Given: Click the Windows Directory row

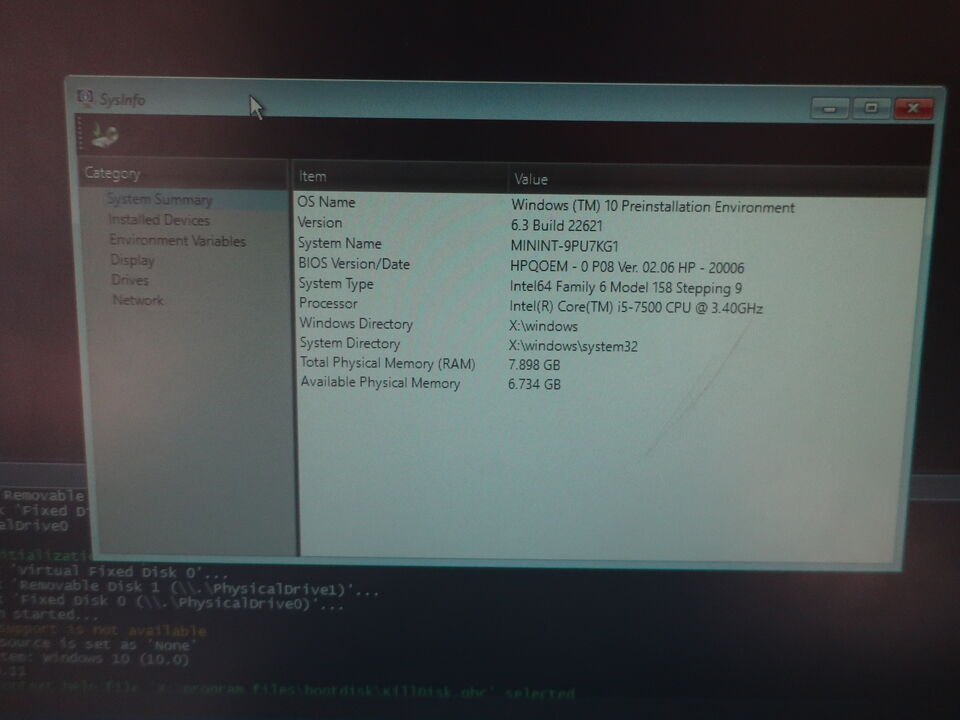Looking at the screenshot, I should [355, 324].
